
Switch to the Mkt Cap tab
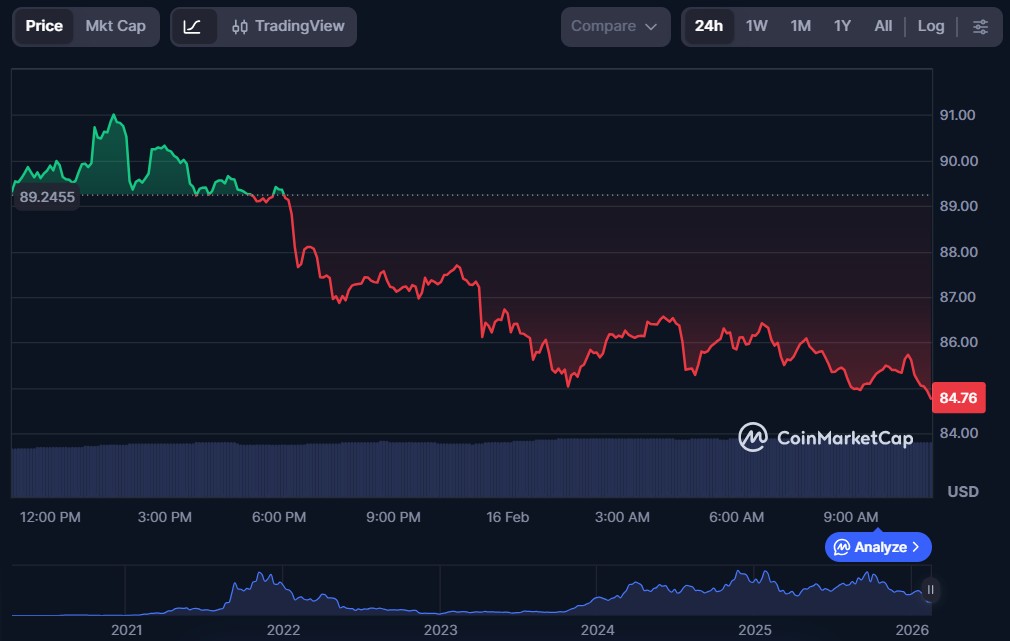115,26
